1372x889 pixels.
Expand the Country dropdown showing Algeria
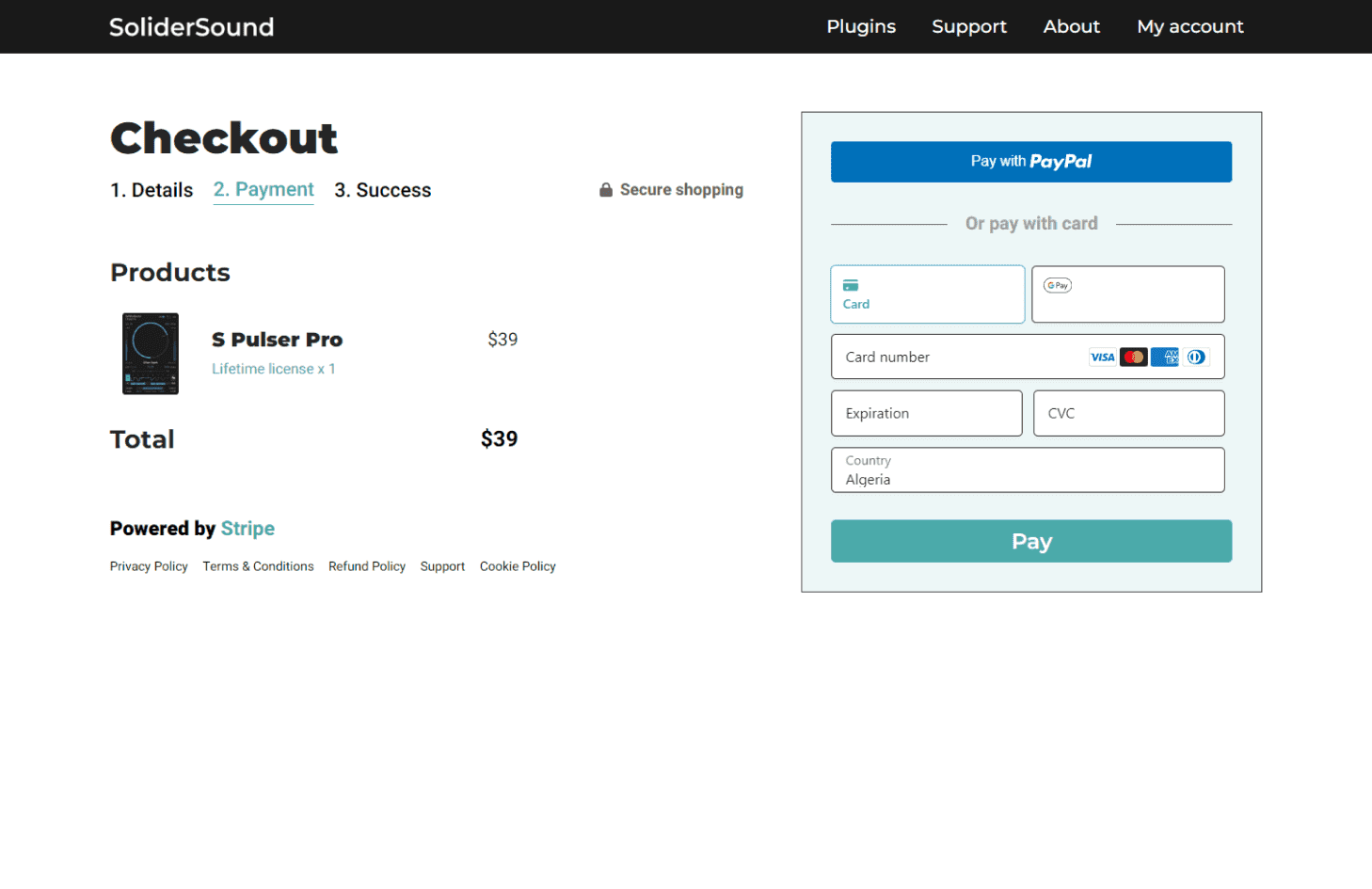[x=1028, y=470]
